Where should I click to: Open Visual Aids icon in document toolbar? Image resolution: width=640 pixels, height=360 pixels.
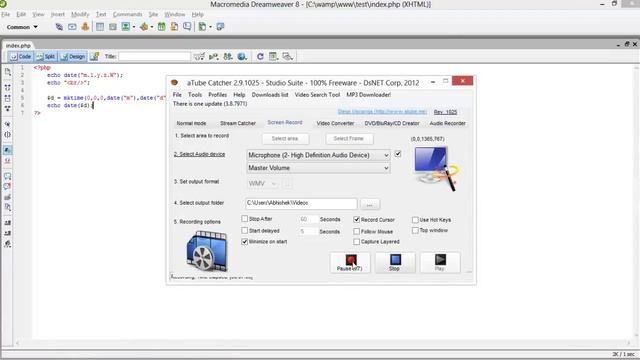pyautogui.click(x=288, y=57)
